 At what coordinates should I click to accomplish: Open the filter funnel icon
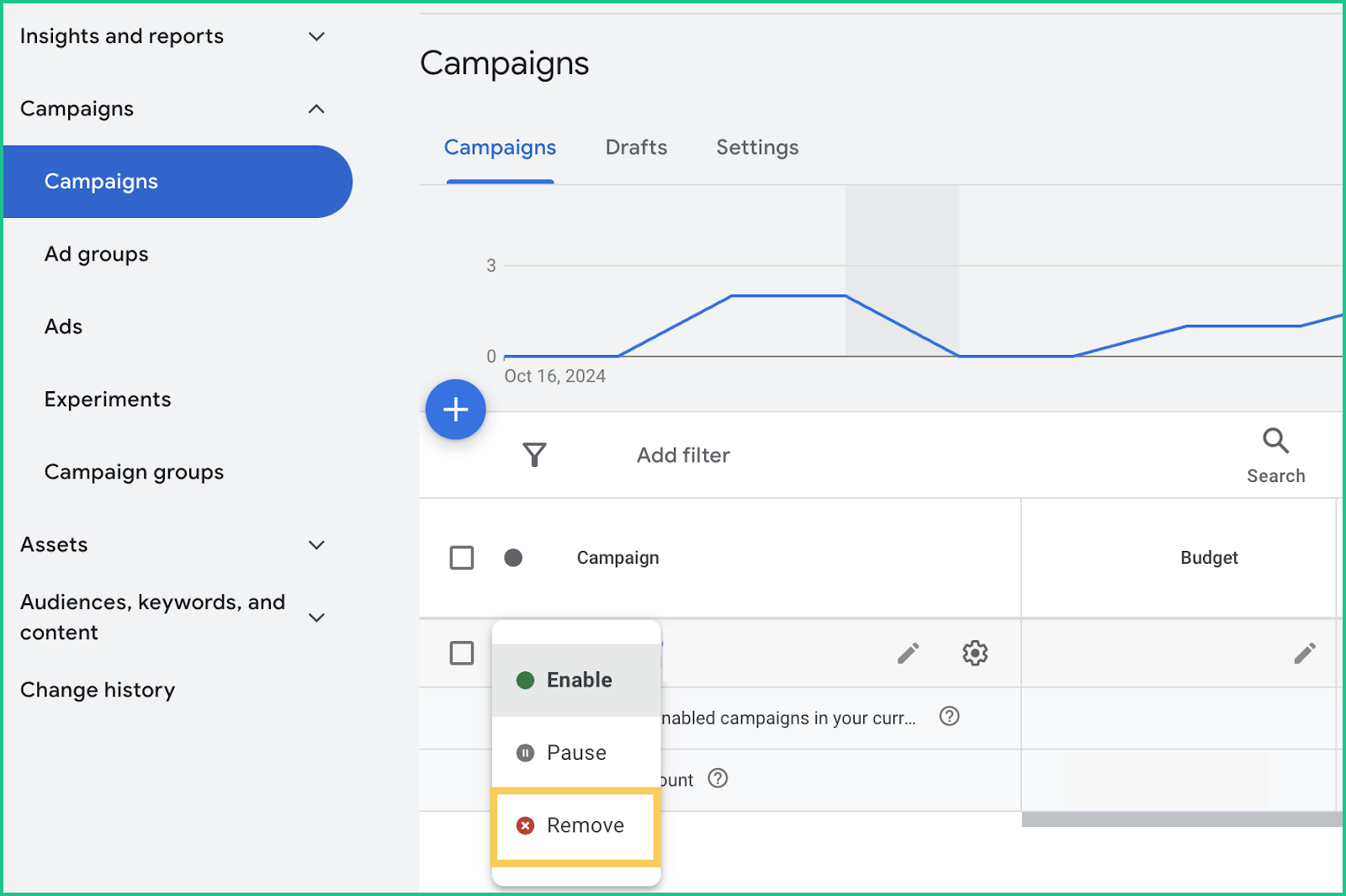(x=534, y=455)
